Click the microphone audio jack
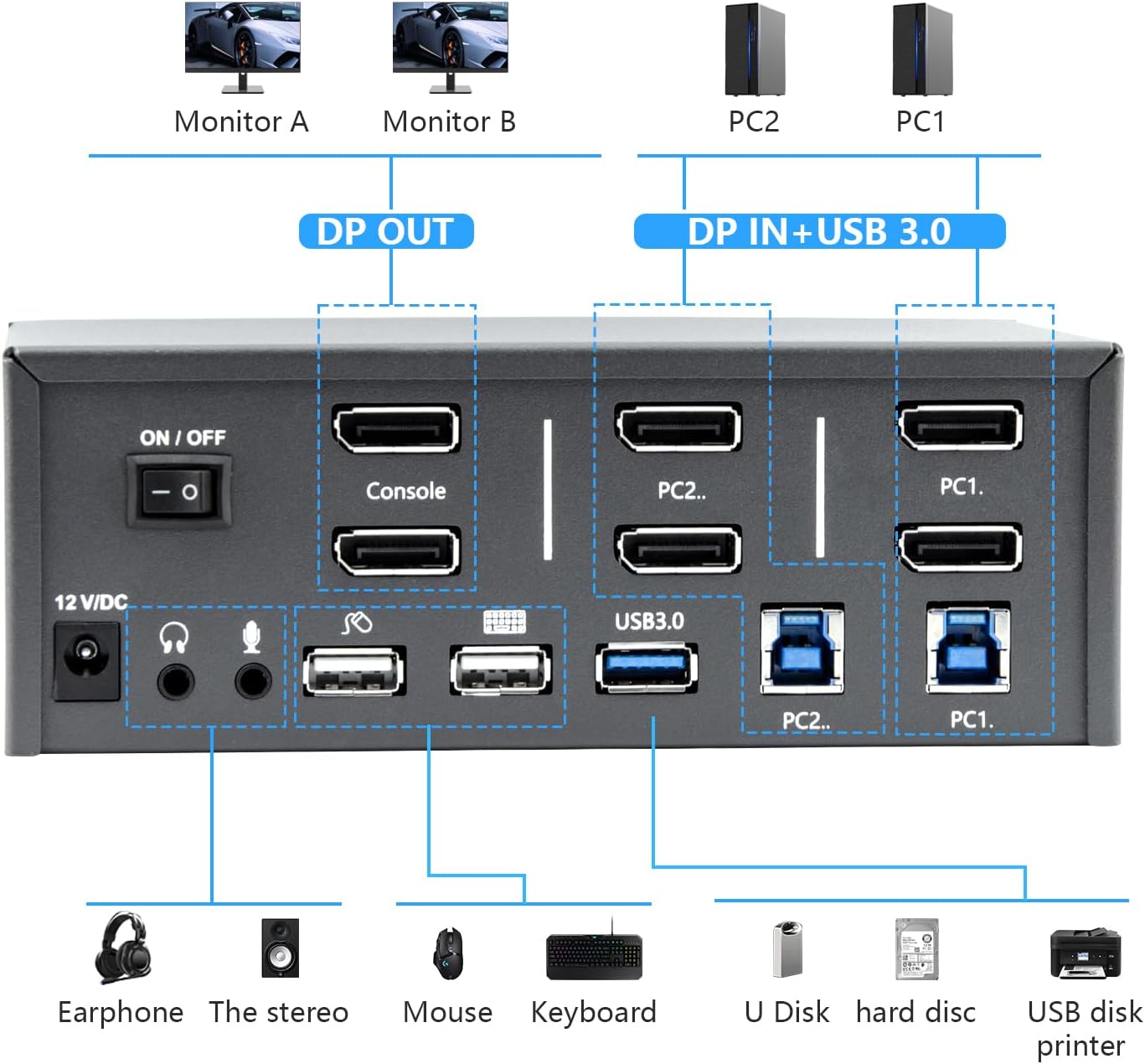This screenshot has height=1064, width=1145. click(252, 681)
